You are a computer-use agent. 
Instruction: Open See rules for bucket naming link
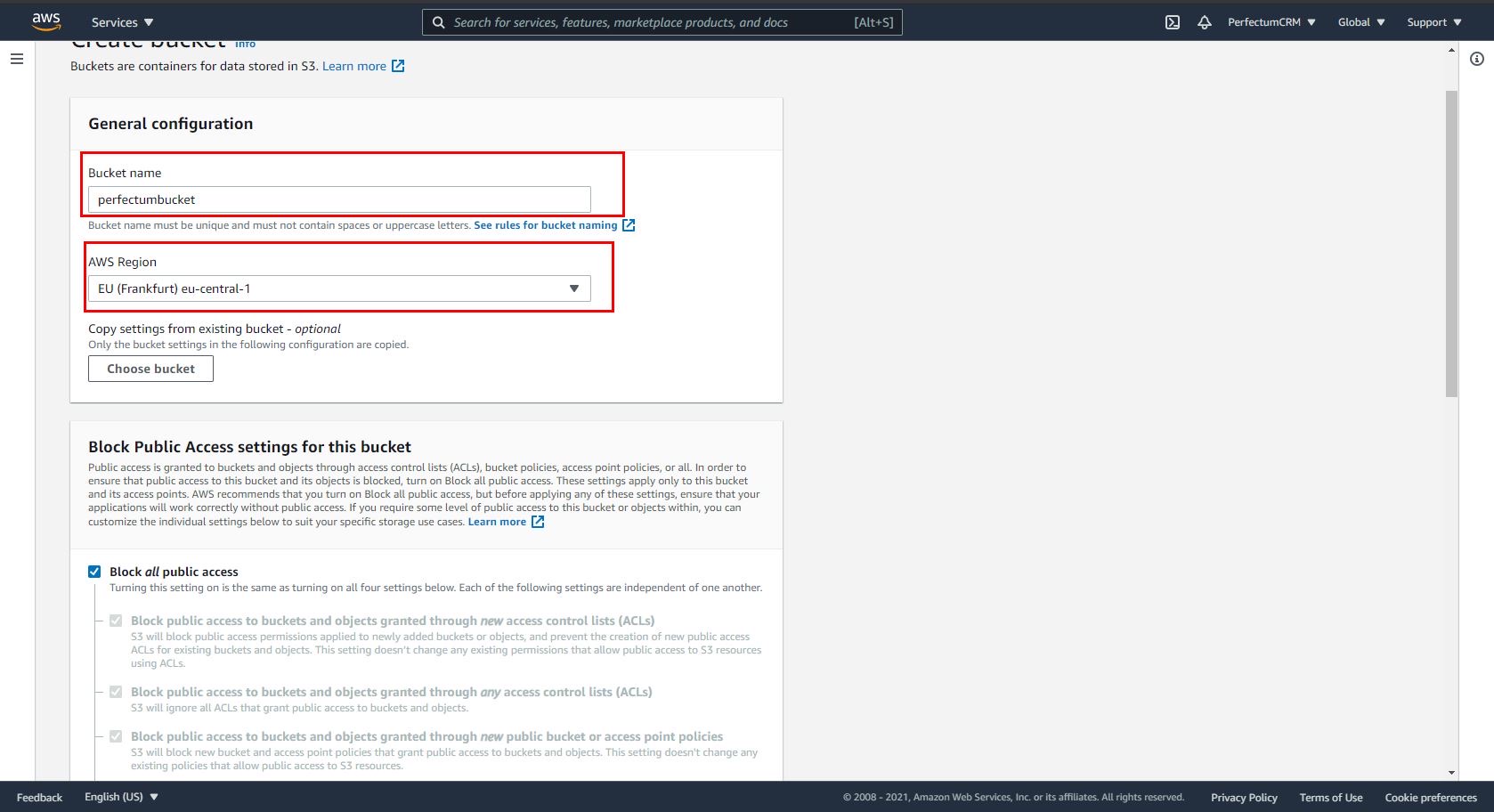pos(546,225)
